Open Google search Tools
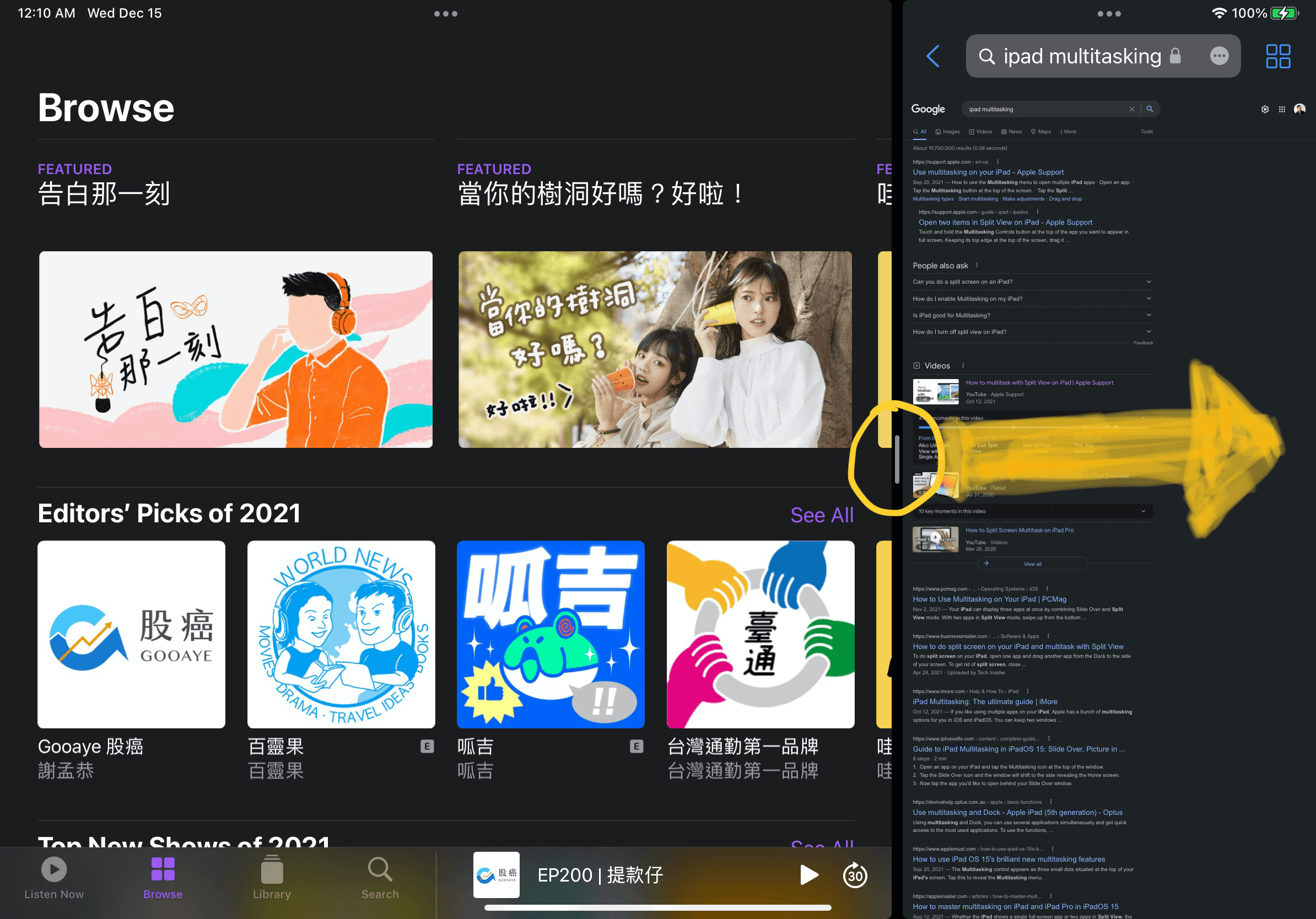This screenshot has height=919, width=1316. 1146,132
